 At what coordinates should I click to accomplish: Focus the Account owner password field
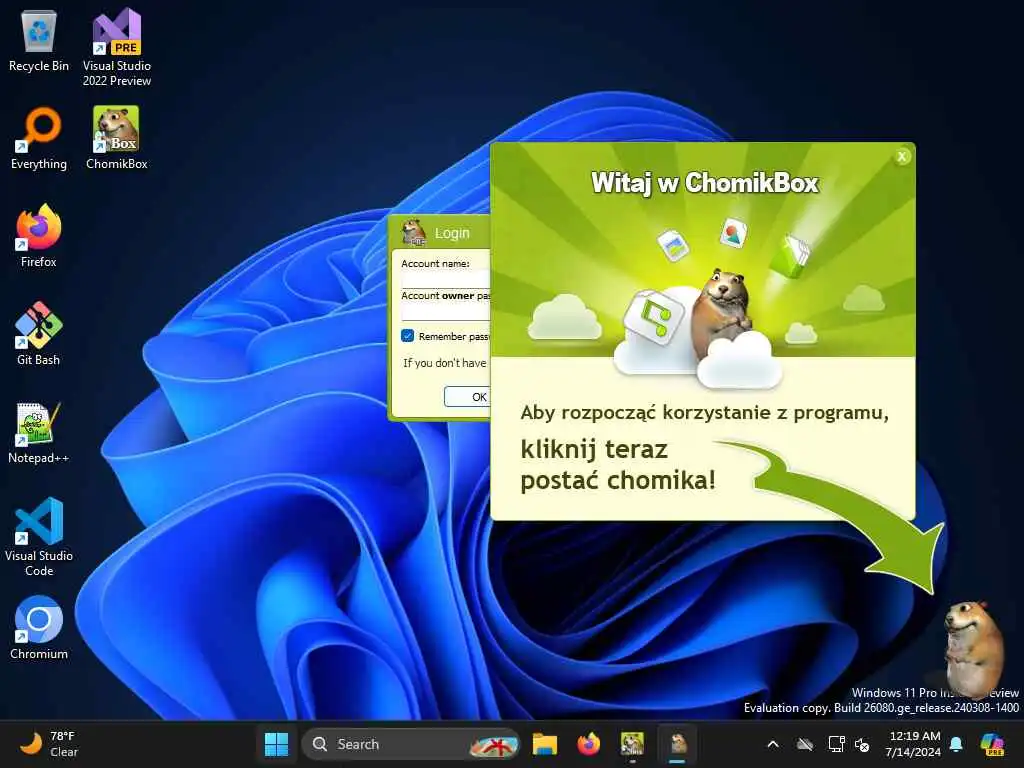tap(445, 312)
